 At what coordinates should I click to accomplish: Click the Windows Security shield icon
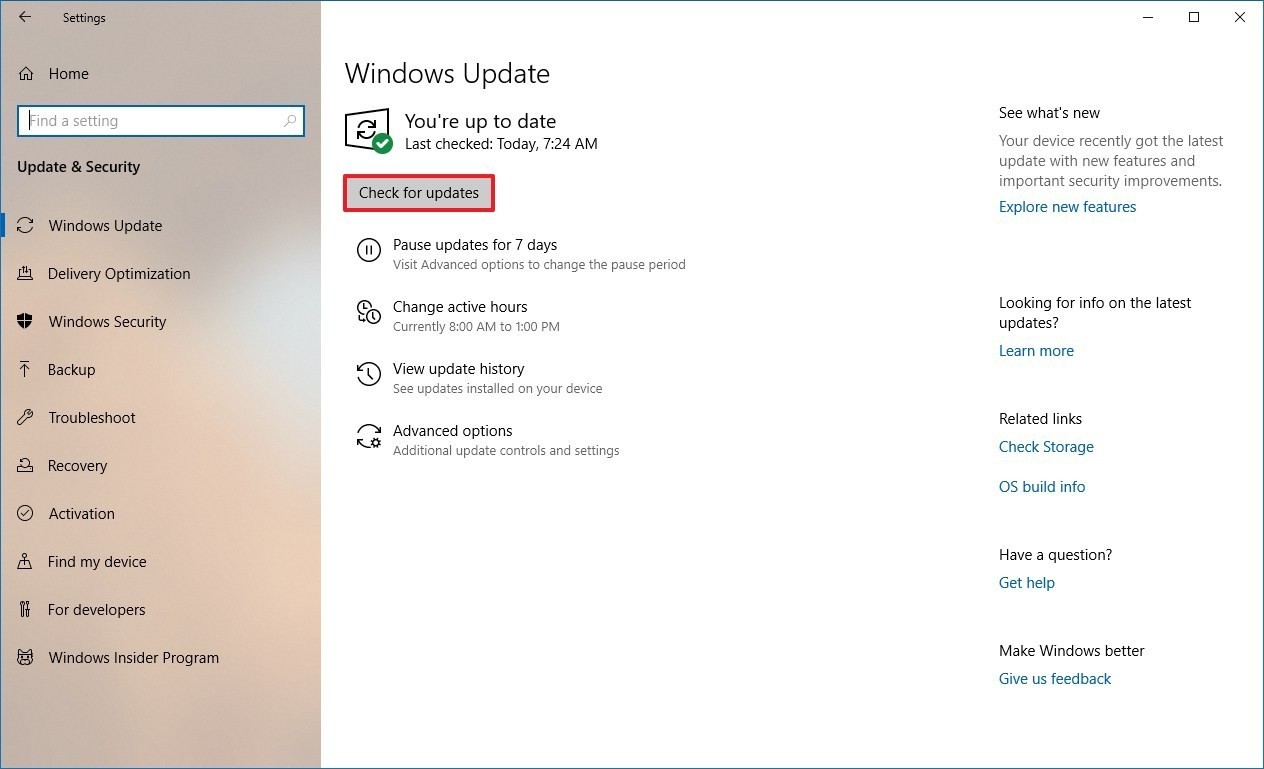(26, 322)
